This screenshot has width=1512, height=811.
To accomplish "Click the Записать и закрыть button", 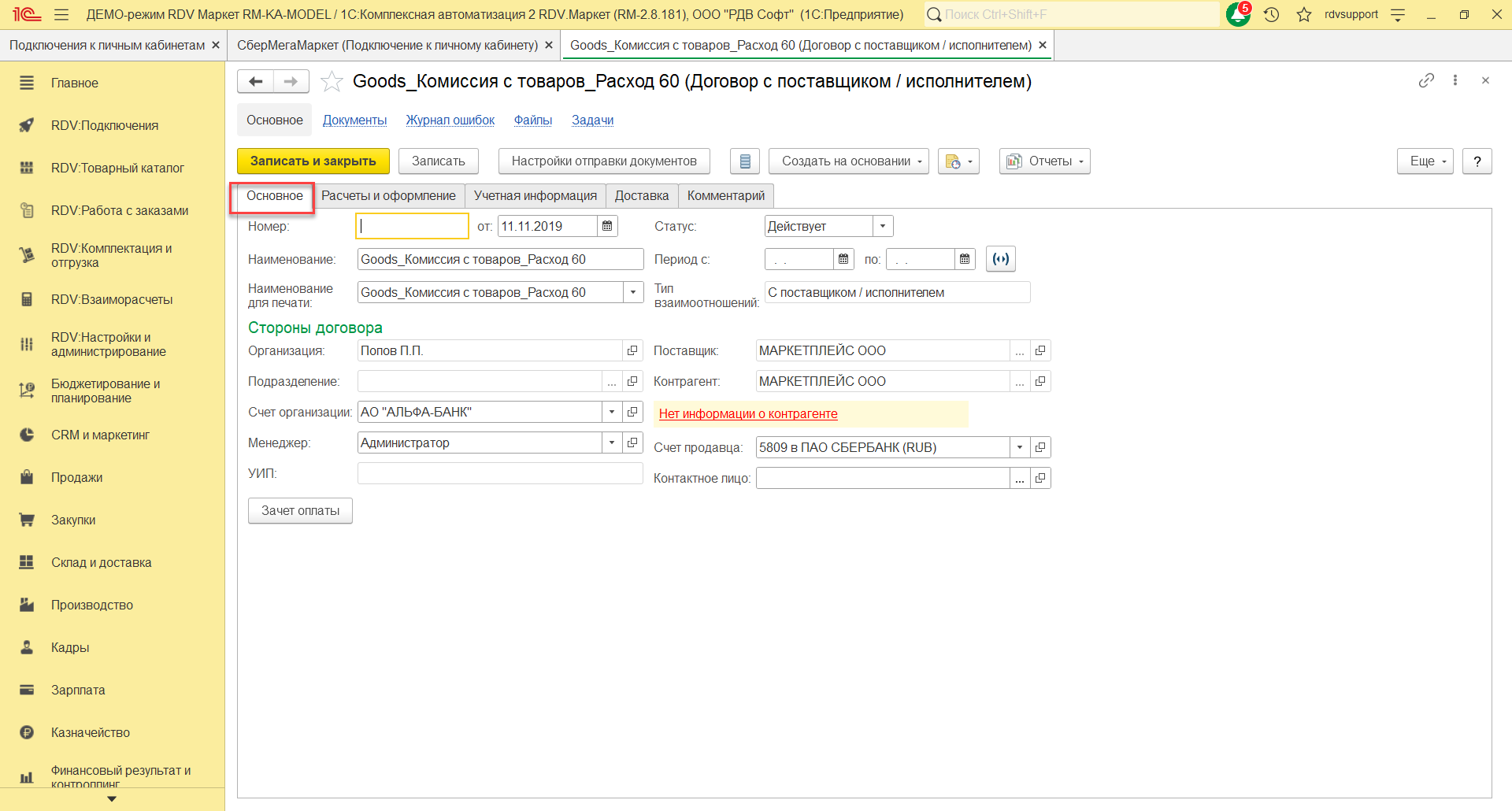I will click(313, 161).
